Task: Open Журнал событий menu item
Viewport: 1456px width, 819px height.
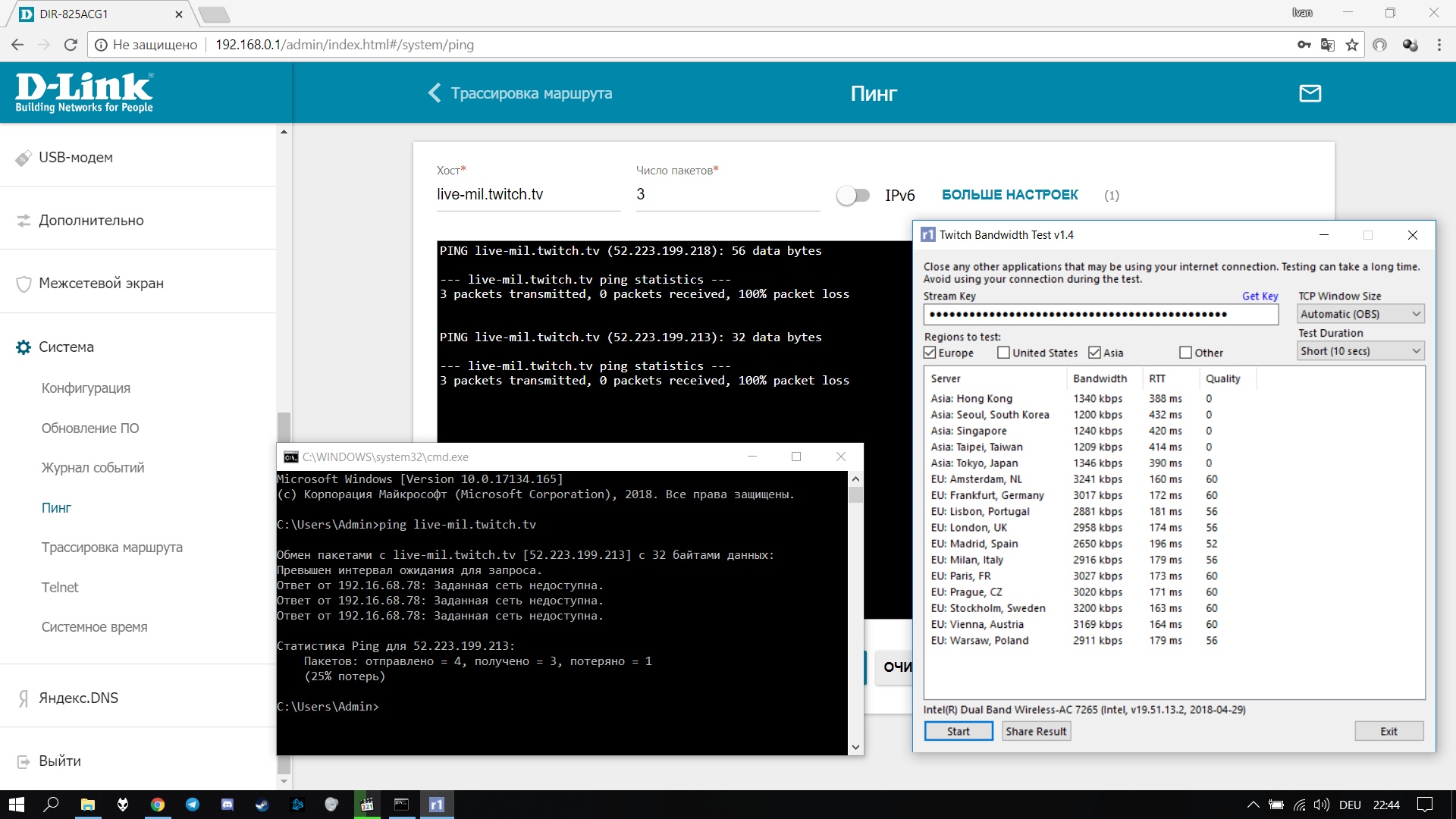Action: [93, 468]
